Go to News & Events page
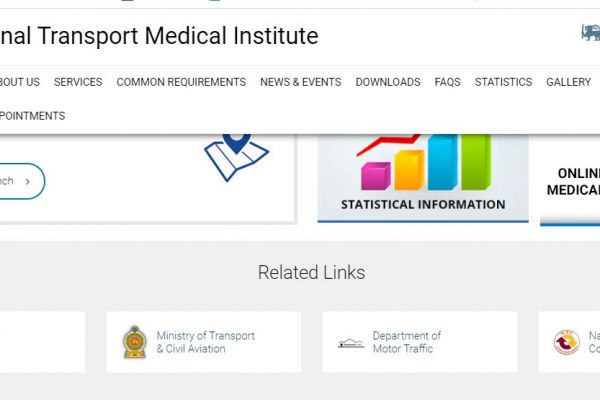Image resolution: width=600 pixels, height=400 pixels. pos(300,82)
